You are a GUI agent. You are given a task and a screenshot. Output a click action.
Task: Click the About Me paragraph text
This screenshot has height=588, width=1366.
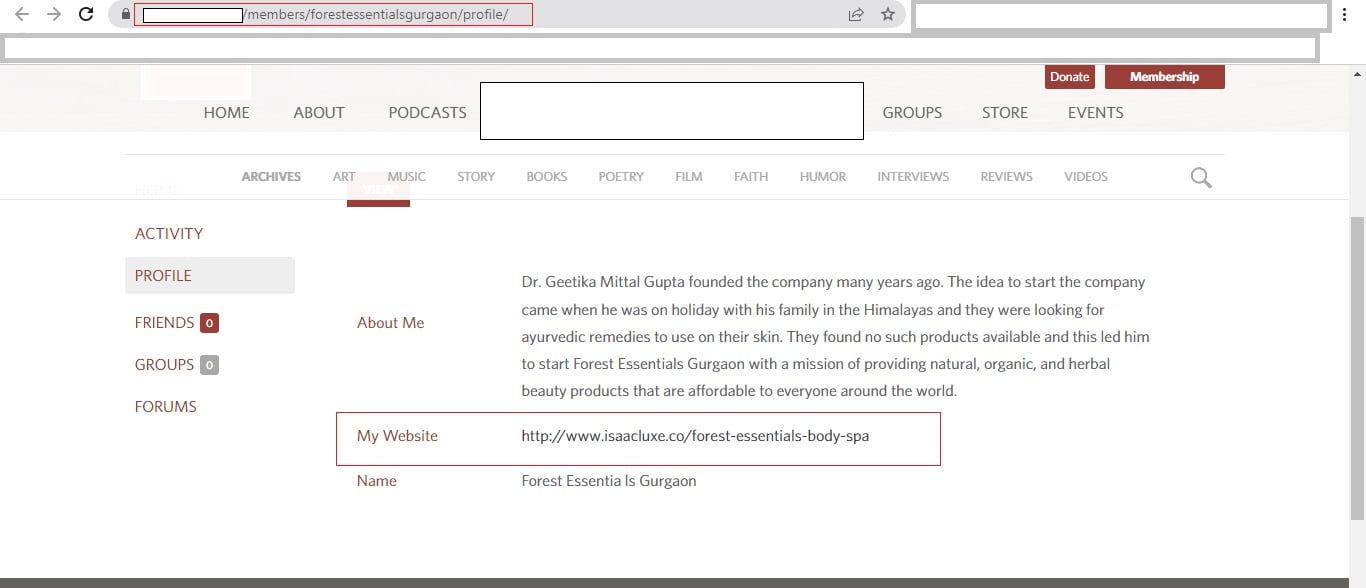[835, 337]
